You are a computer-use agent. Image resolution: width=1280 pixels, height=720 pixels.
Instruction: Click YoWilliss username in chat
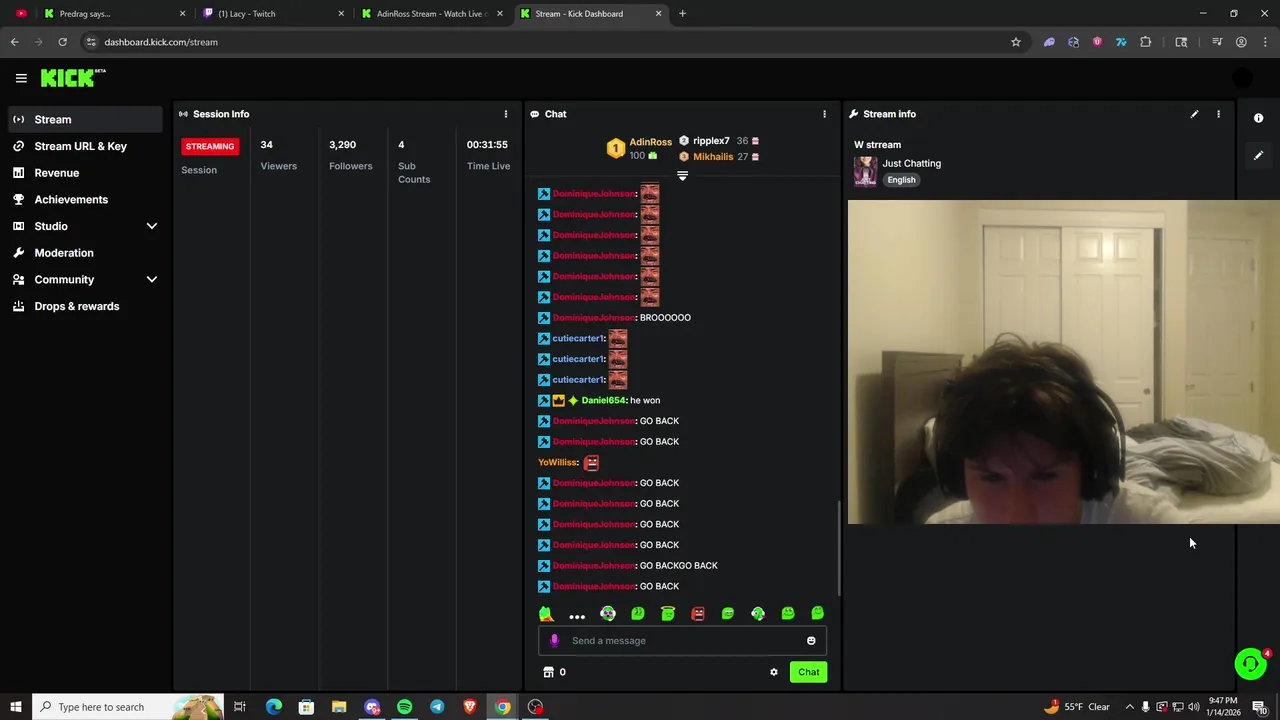coord(558,462)
